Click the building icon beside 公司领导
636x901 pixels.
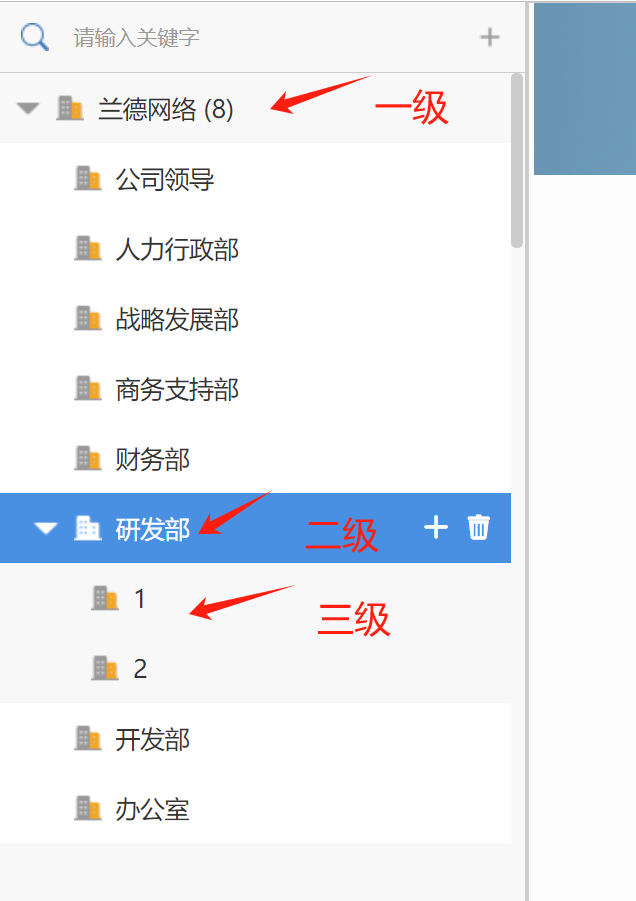coord(88,178)
